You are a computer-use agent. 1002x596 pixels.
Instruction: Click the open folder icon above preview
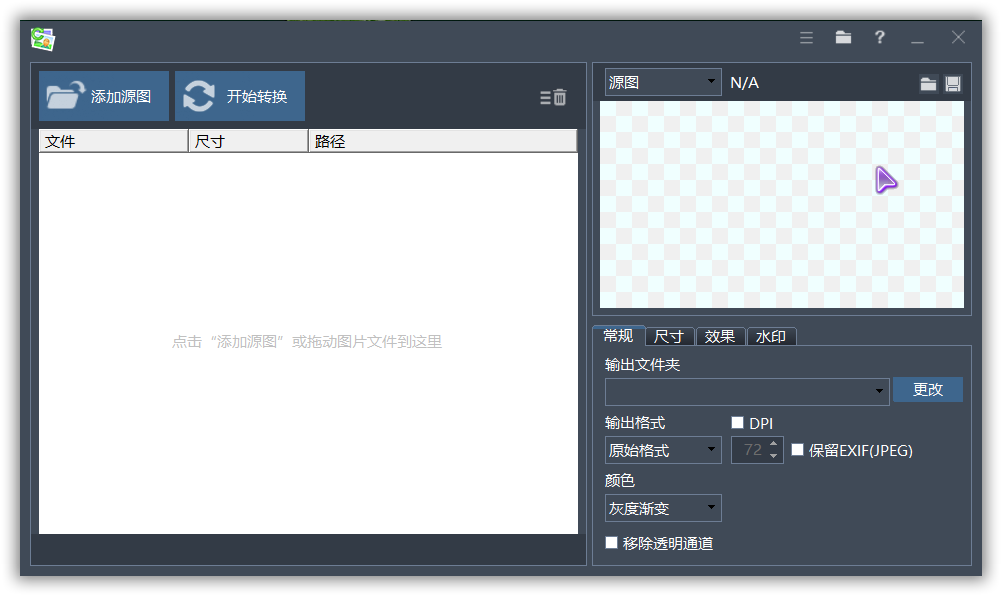tap(928, 84)
